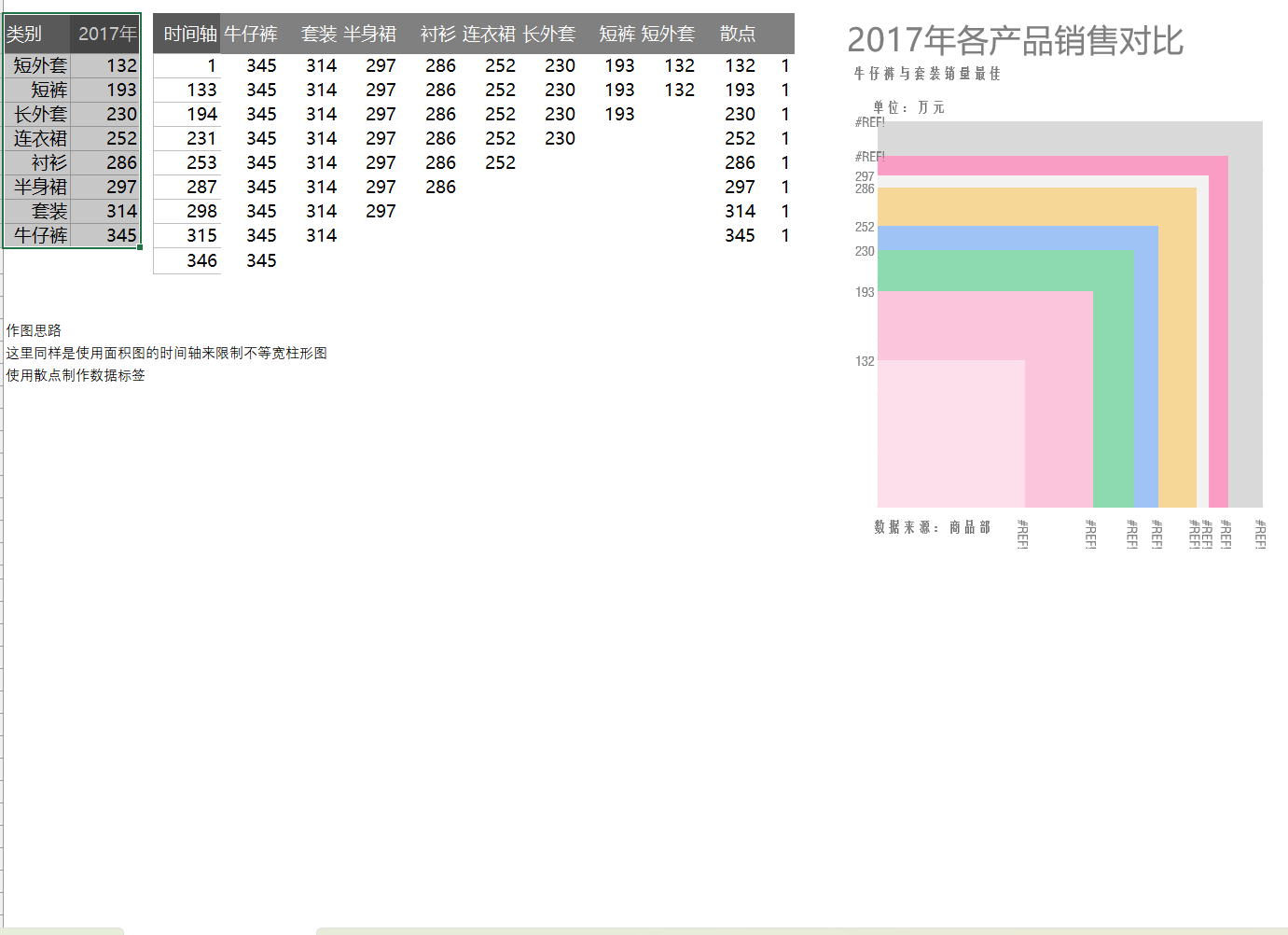
Task: Click time-axis cell with value 287
Action: click(187, 187)
